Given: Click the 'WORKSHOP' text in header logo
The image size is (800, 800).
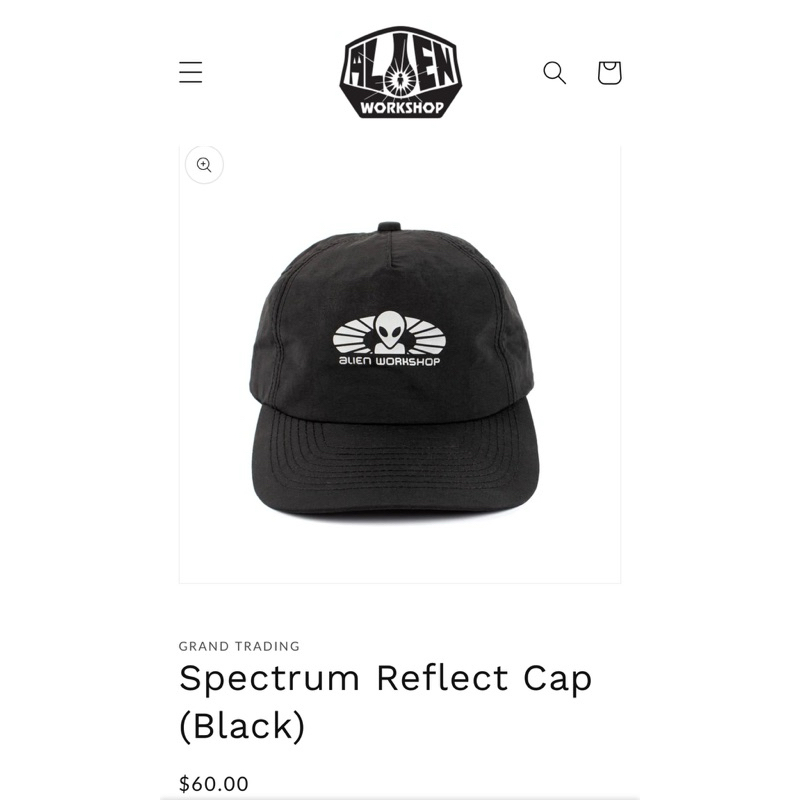Looking at the screenshot, I should click(x=402, y=108).
